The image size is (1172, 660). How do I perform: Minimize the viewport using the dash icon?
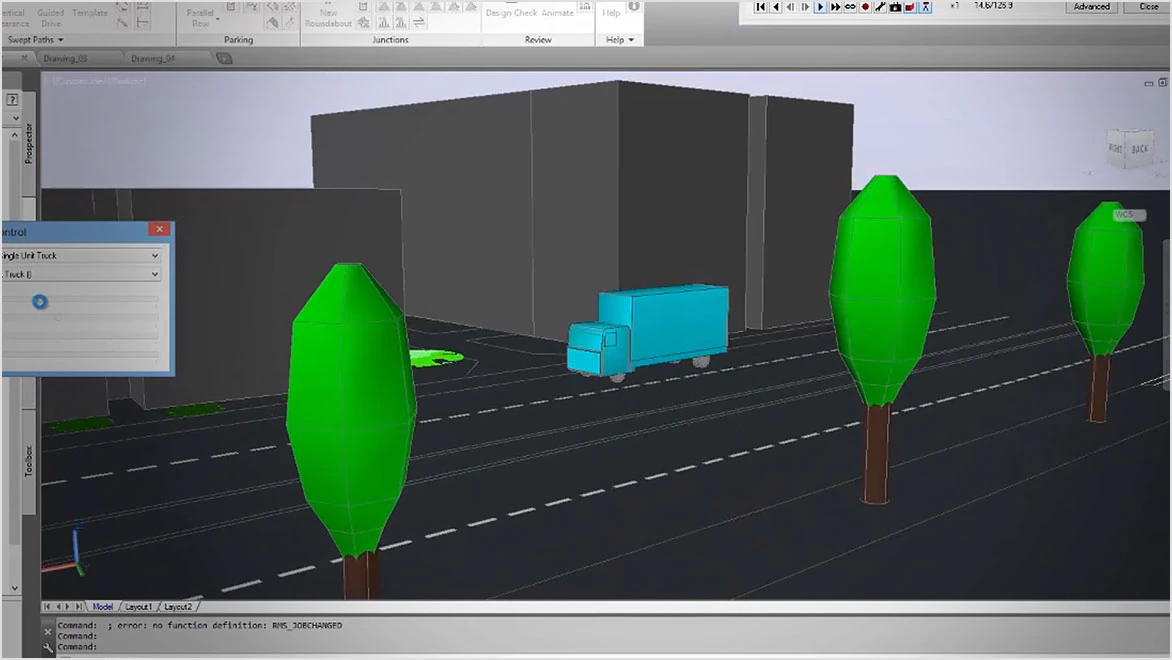[1149, 84]
